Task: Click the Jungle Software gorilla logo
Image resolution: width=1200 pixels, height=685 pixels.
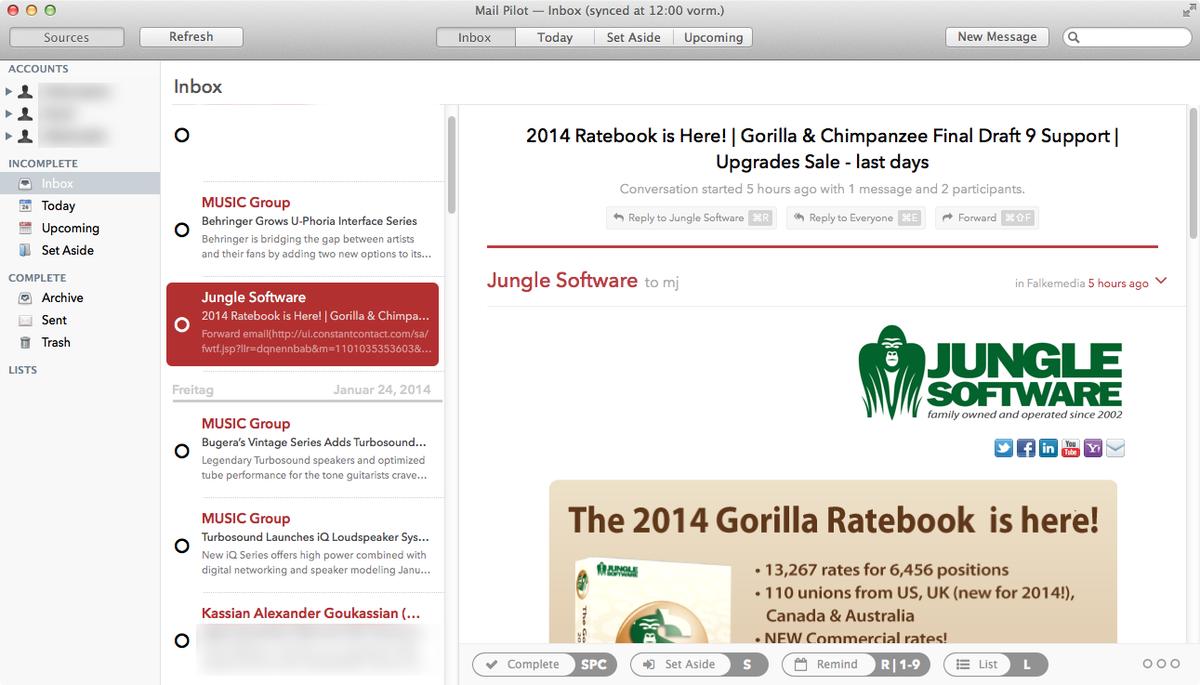Action: point(990,374)
